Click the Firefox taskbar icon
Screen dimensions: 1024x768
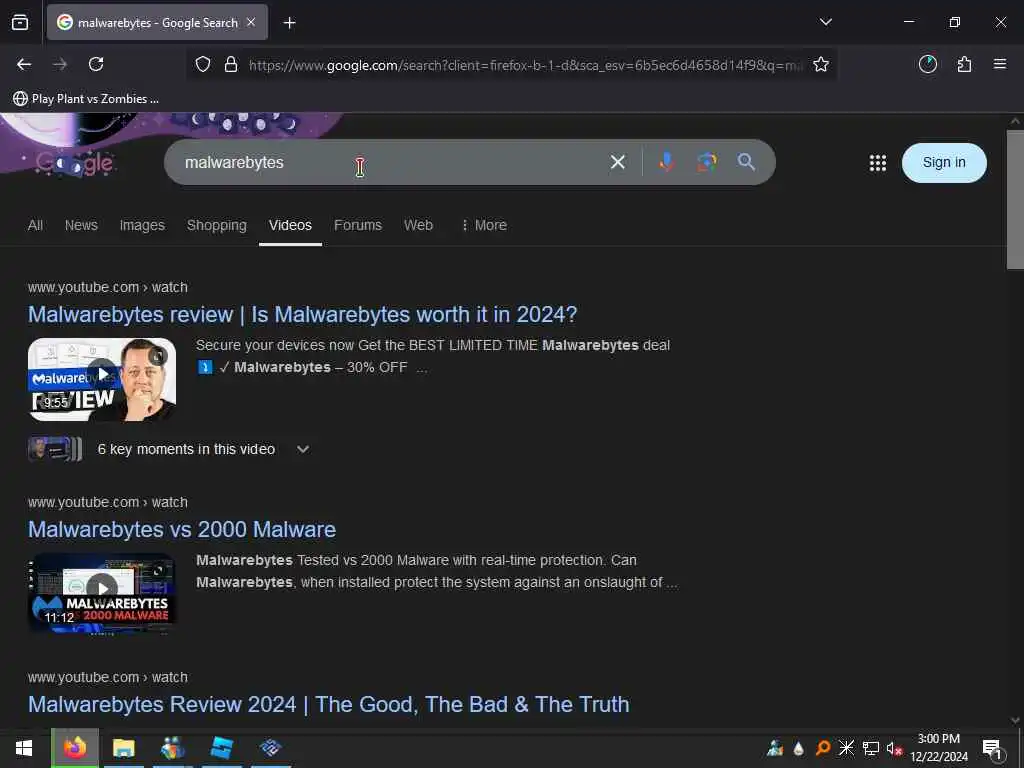(x=75, y=748)
